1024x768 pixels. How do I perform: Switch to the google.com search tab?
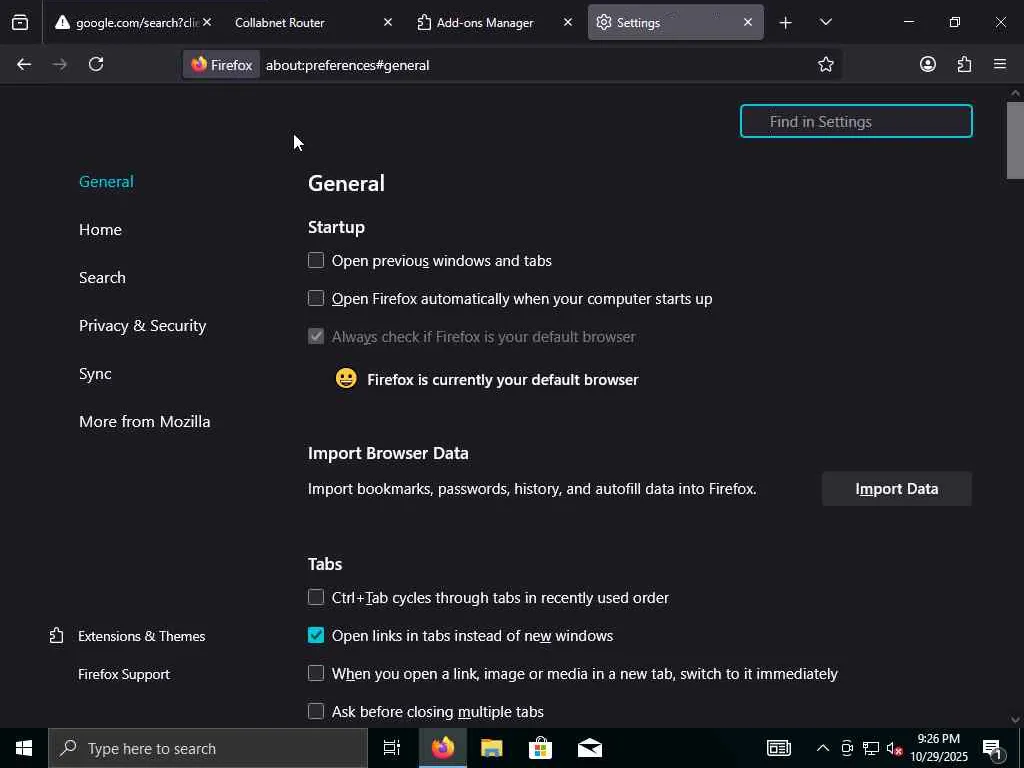[127, 22]
